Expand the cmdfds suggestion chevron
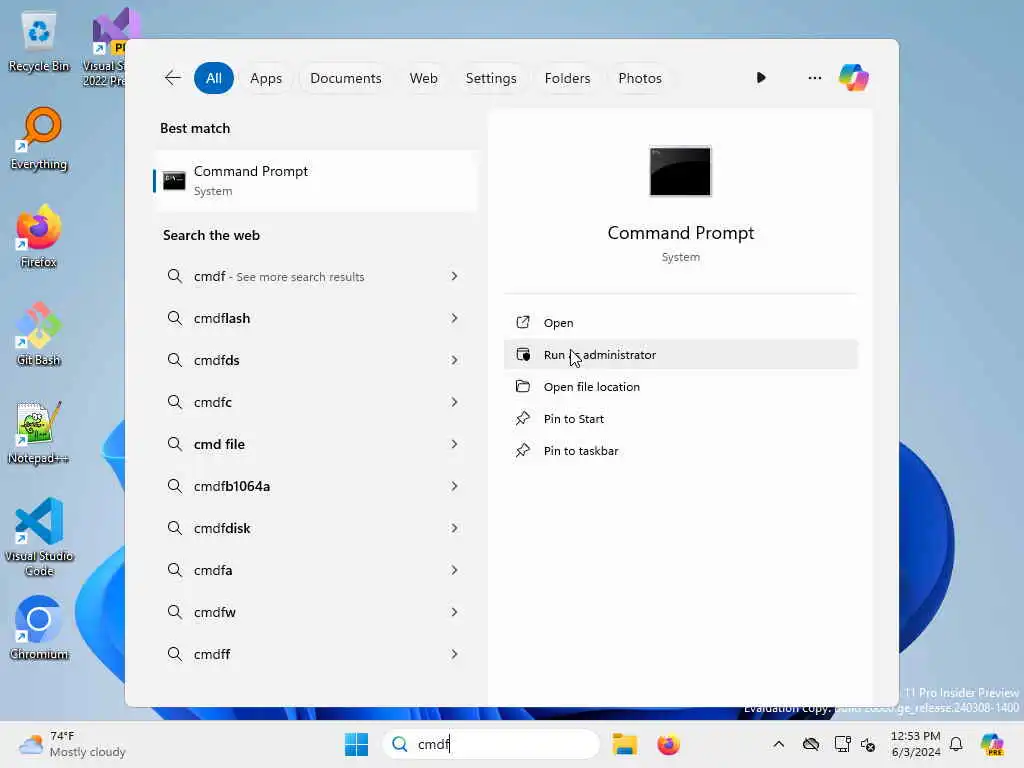Screen dimensions: 1024x768 (455, 360)
